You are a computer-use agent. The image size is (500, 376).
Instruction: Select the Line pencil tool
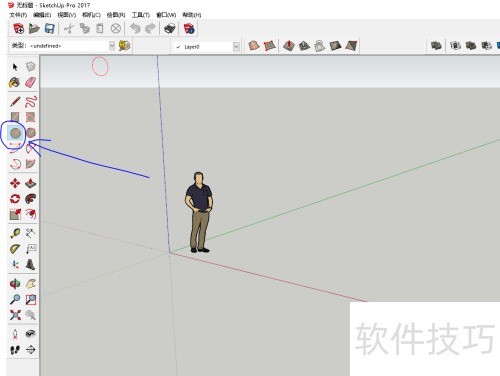pos(15,101)
